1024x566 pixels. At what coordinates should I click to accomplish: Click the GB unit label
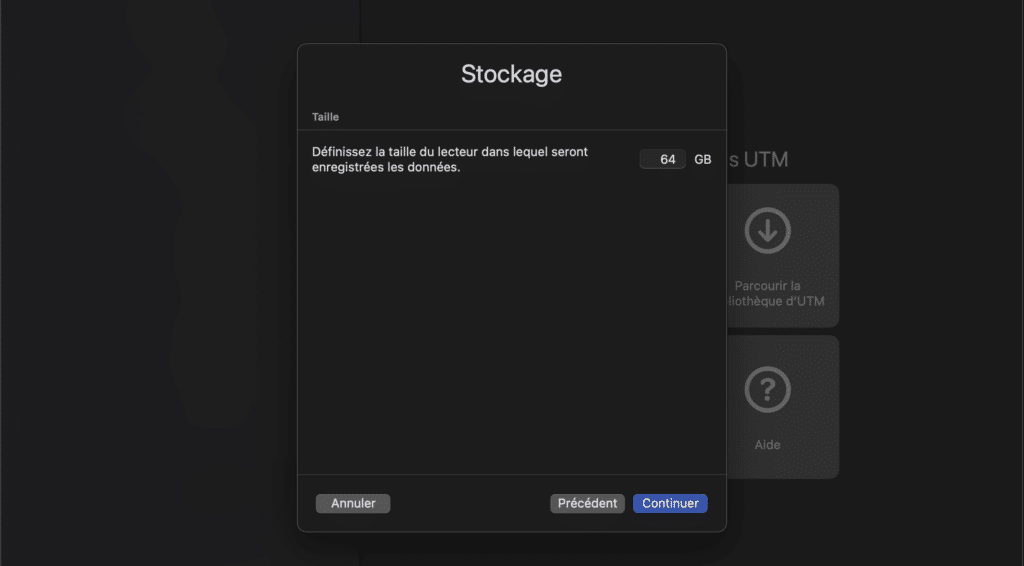[x=703, y=159]
